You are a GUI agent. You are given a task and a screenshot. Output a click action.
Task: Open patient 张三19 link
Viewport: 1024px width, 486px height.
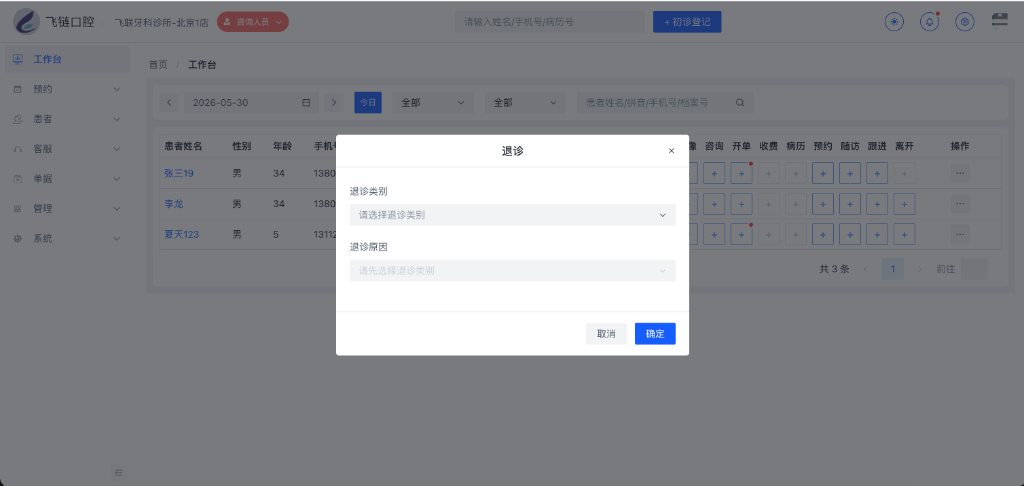[179, 174]
